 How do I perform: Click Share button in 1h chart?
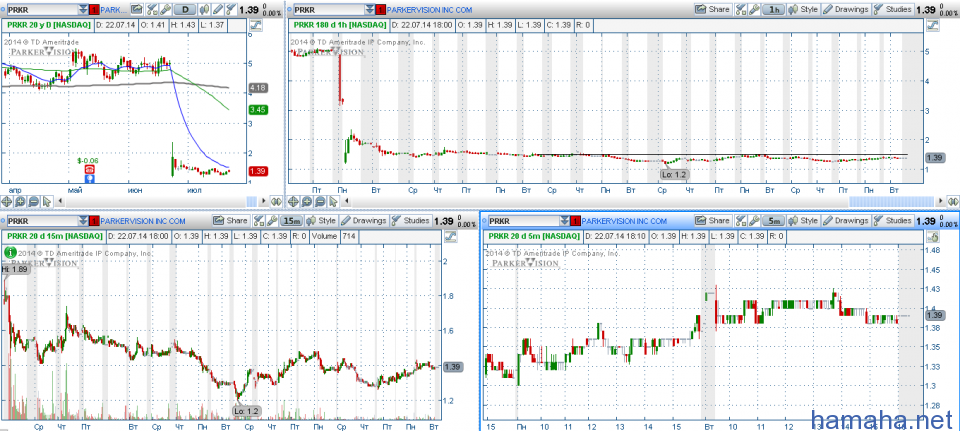(x=713, y=9)
